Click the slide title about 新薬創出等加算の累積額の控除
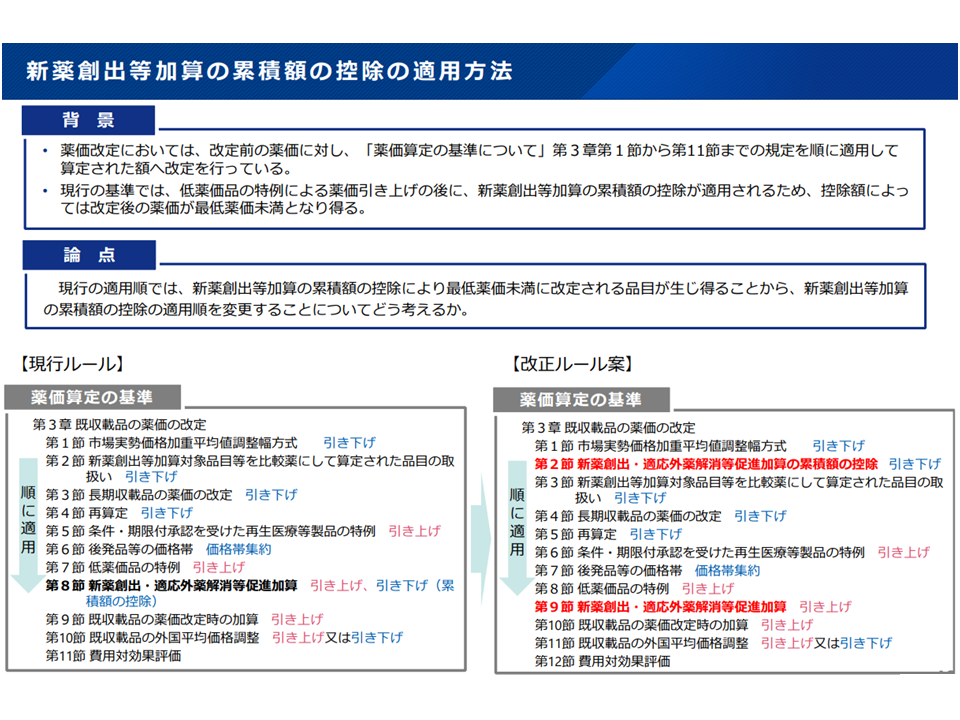Screen dimensions: 960x720 tap(270, 72)
